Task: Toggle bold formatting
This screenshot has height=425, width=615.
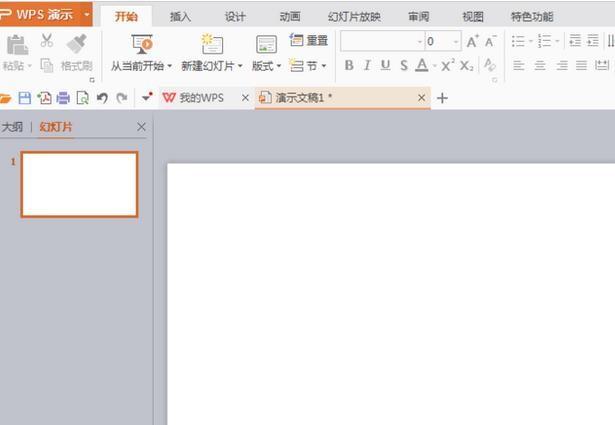Action: coord(349,66)
